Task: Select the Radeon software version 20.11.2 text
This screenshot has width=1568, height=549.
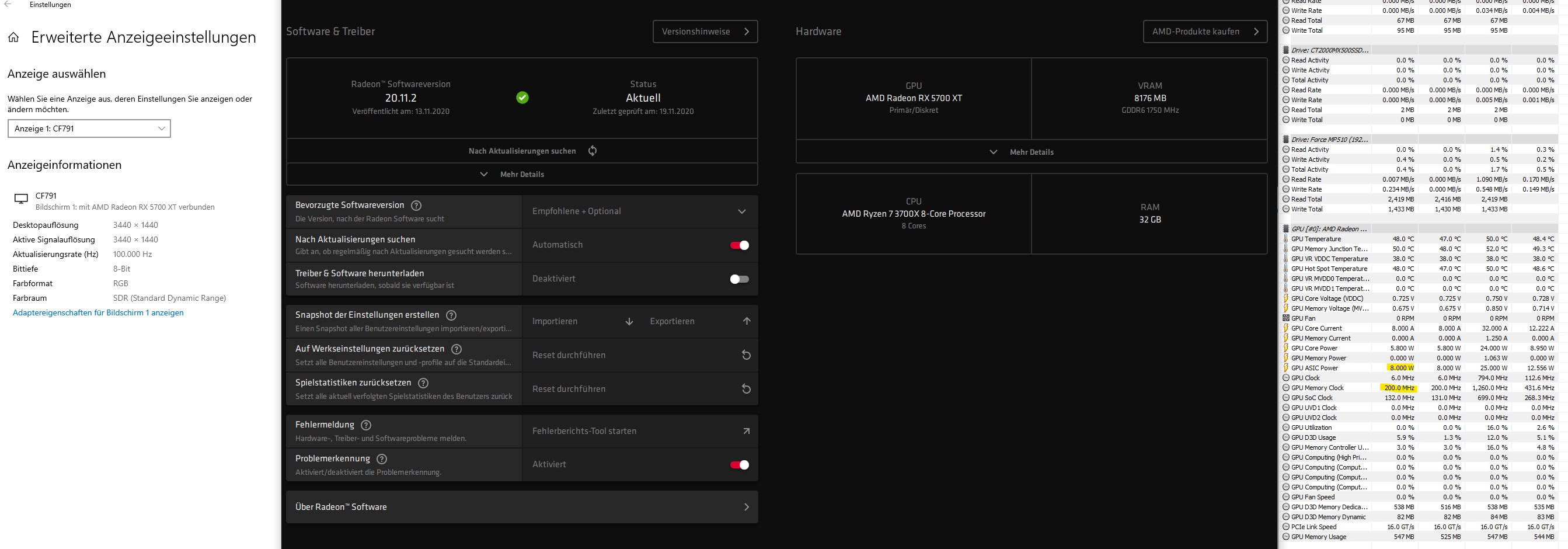Action: [400, 98]
